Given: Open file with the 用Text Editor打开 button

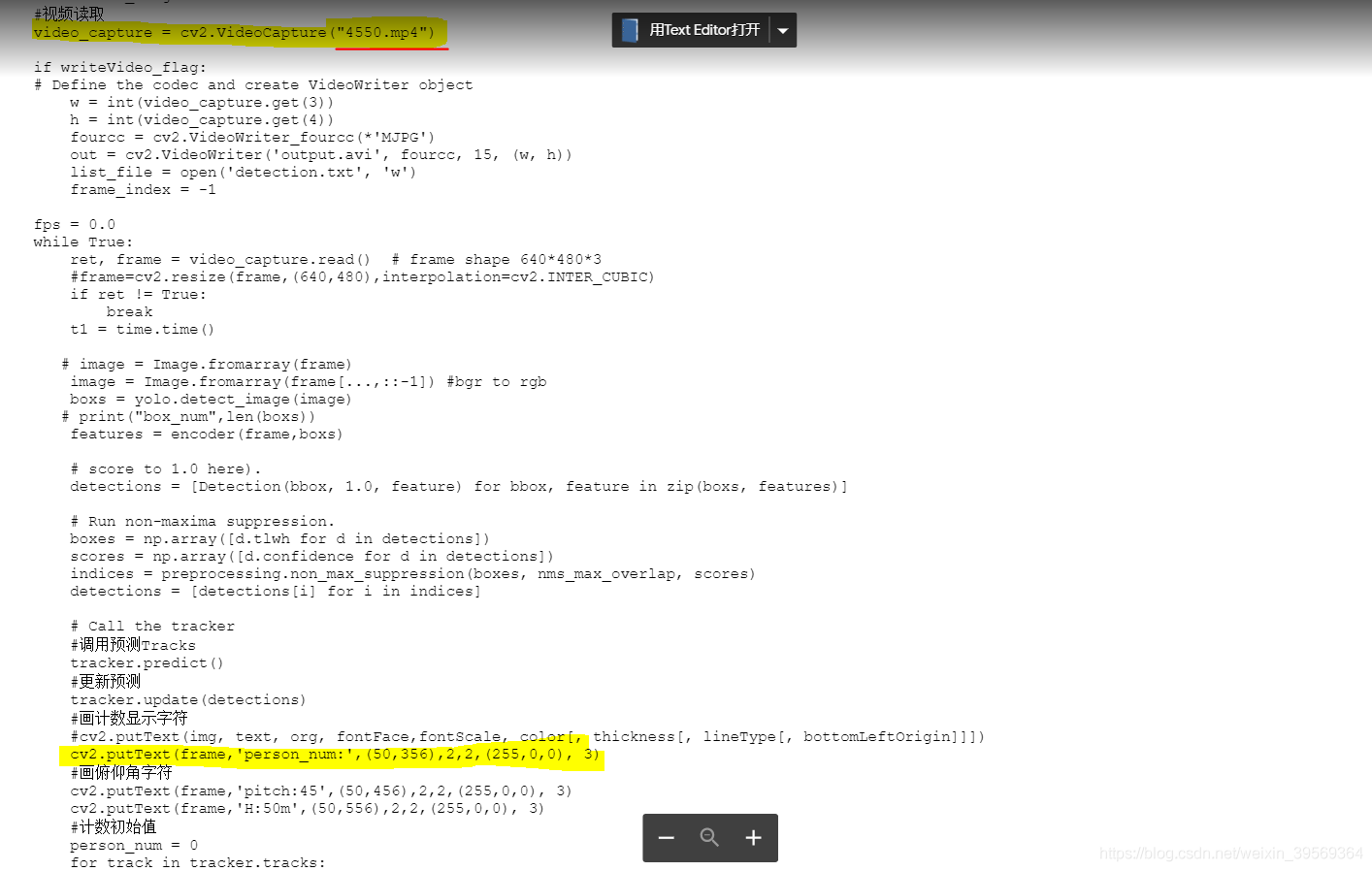Looking at the screenshot, I should (703, 30).
